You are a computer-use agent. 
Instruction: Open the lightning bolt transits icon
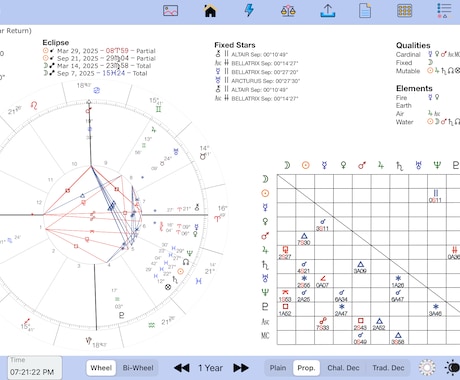(x=249, y=10)
